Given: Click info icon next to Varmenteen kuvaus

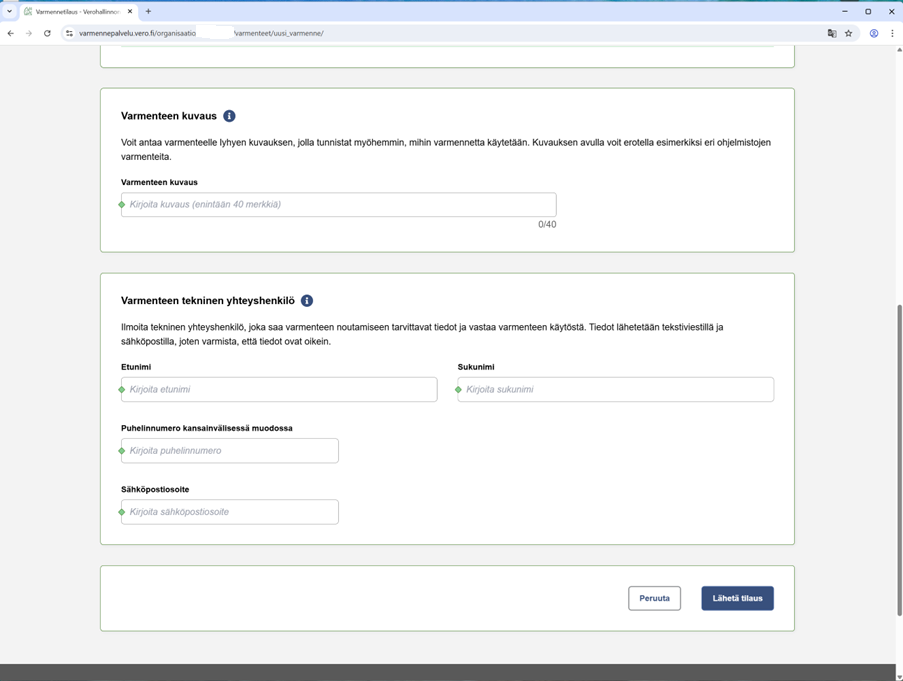Looking at the screenshot, I should point(229,116).
